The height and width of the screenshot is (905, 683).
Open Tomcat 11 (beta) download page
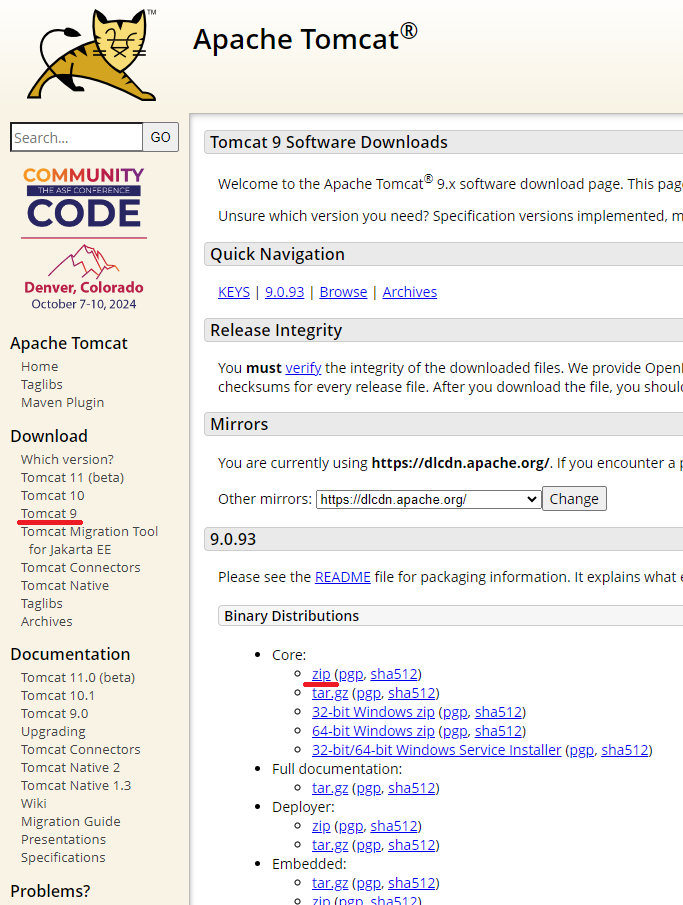(72, 478)
